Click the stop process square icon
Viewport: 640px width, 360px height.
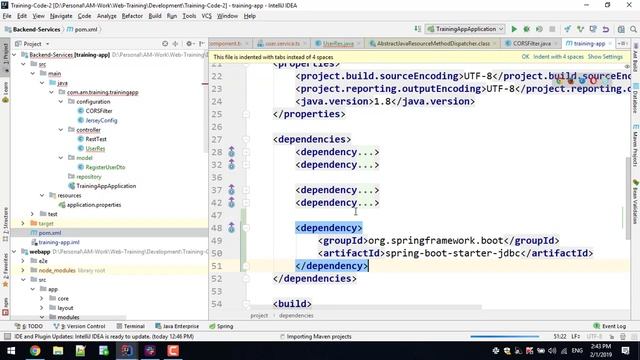point(552,29)
